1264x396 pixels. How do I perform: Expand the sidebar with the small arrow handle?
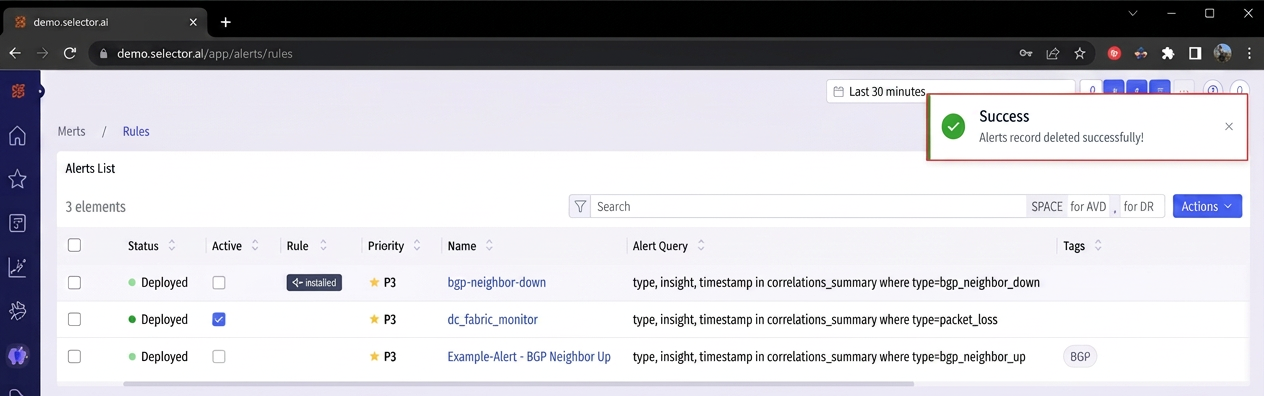point(41,92)
